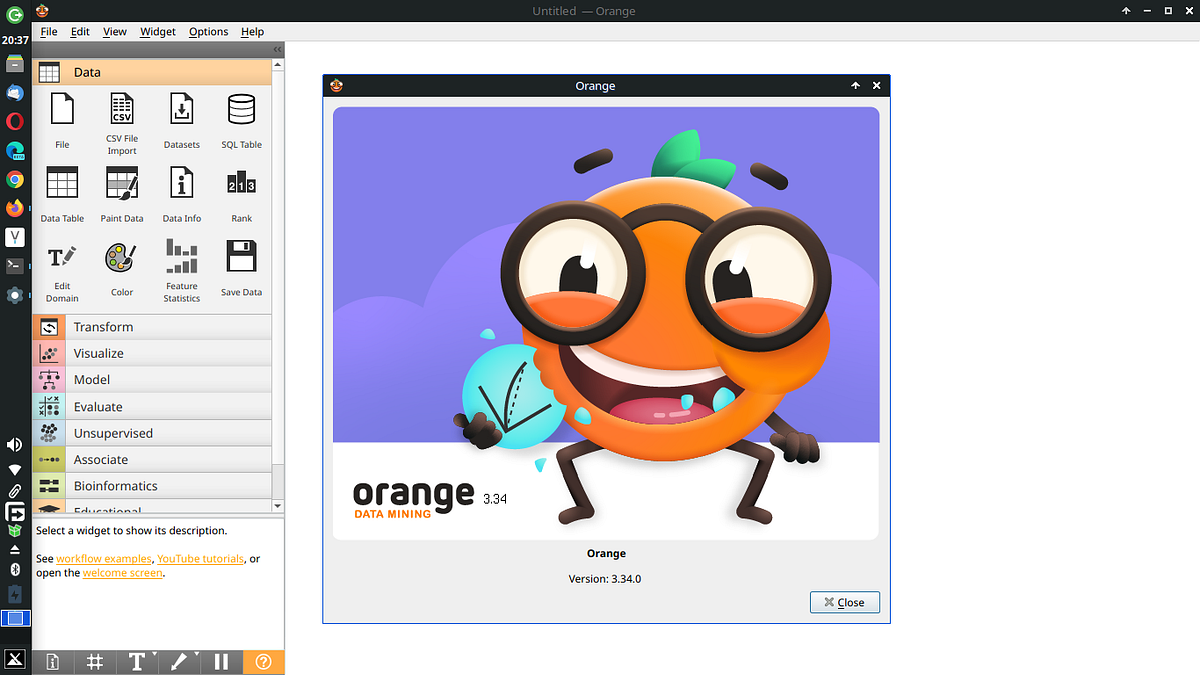Open the Options menu

208,31
